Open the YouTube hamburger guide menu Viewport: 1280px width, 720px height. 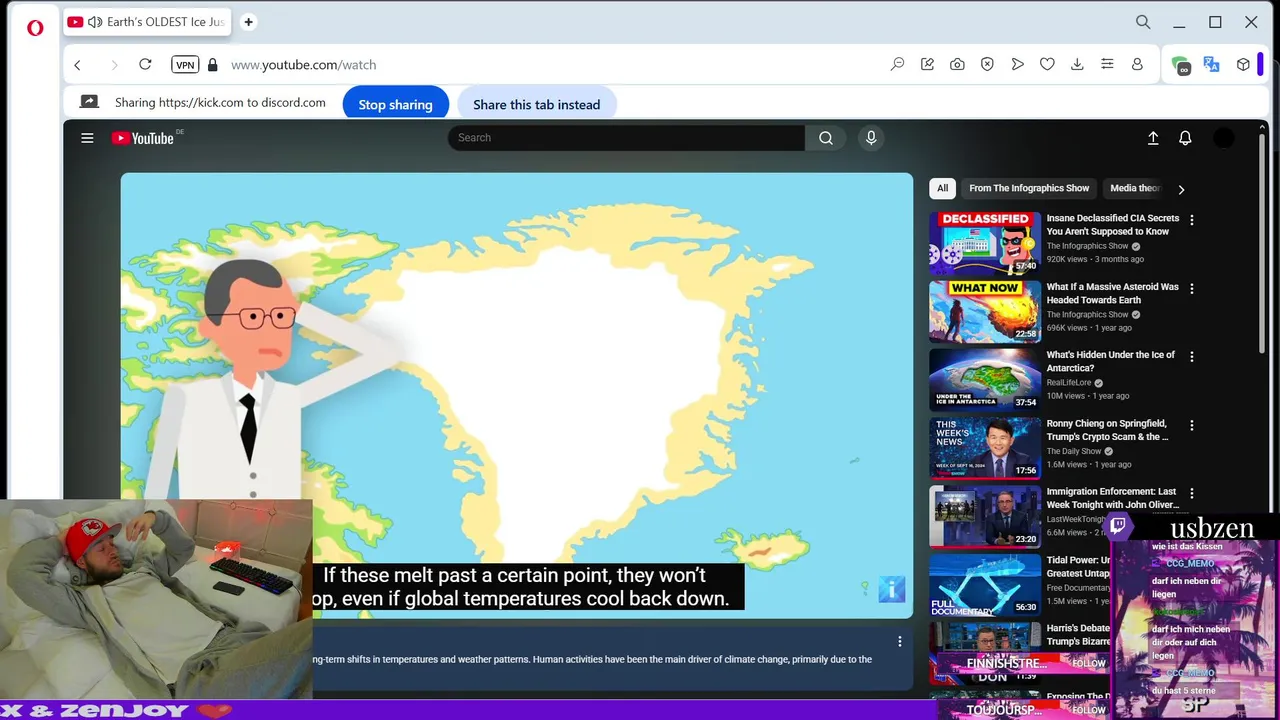tap(87, 138)
